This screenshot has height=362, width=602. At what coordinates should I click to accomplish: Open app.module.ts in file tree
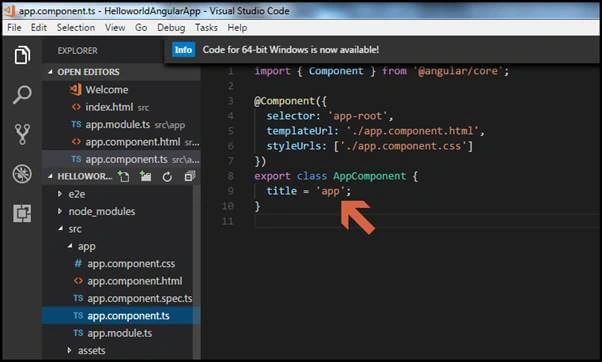[x=121, y=333]
